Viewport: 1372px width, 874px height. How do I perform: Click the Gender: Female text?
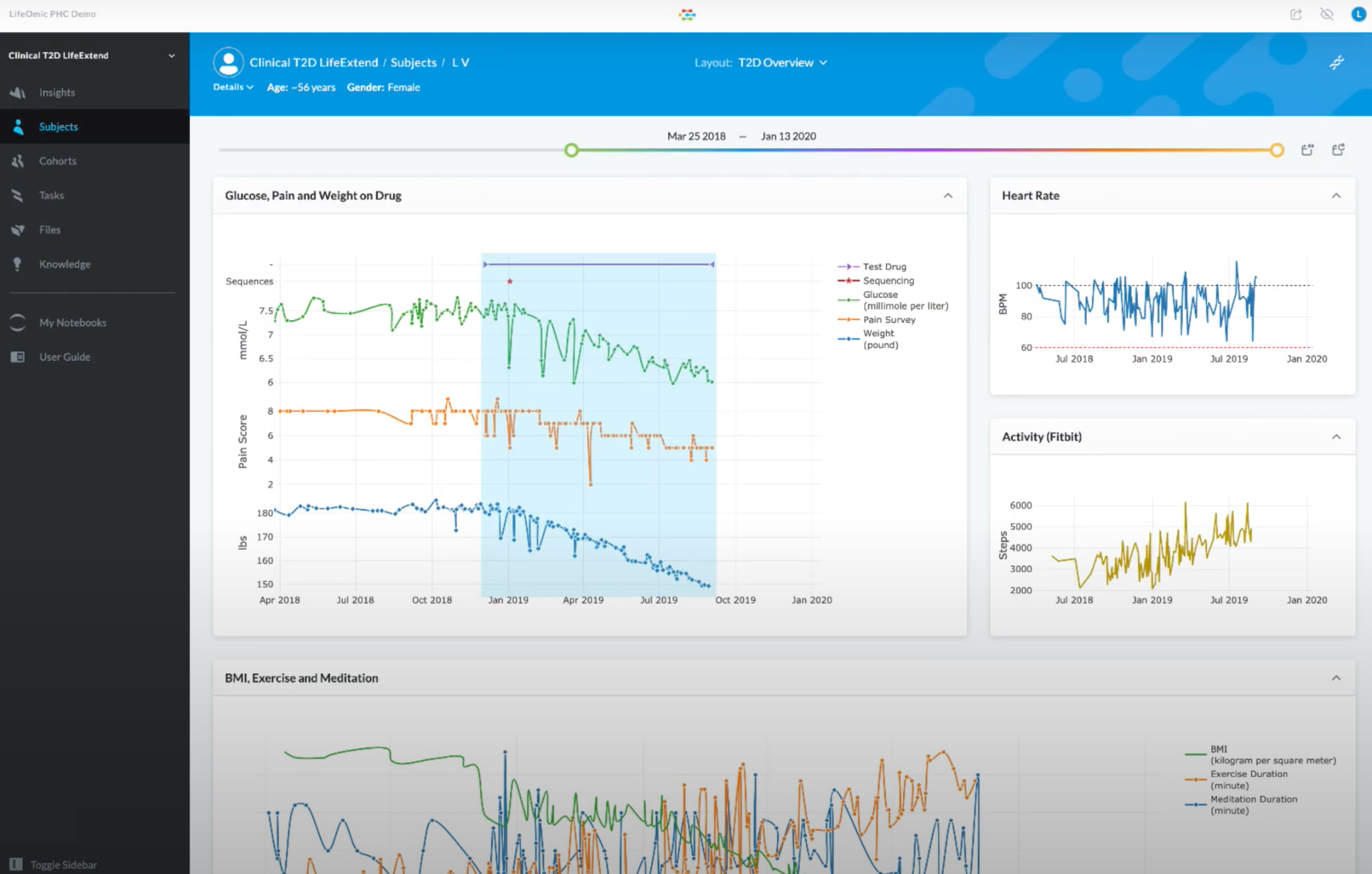(x=383, y=87)
